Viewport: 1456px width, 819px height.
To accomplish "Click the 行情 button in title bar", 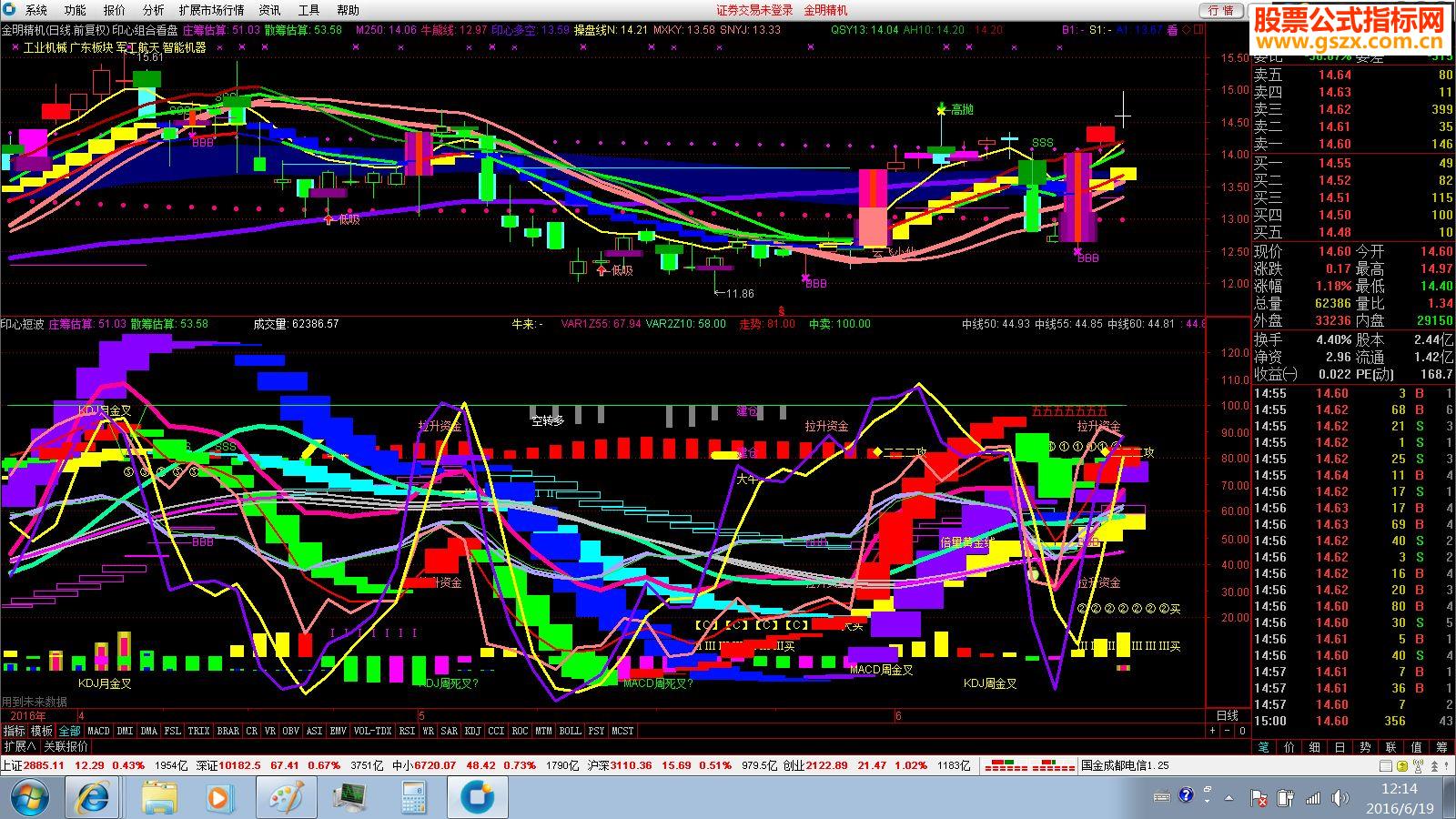I will click(1221, 10).
